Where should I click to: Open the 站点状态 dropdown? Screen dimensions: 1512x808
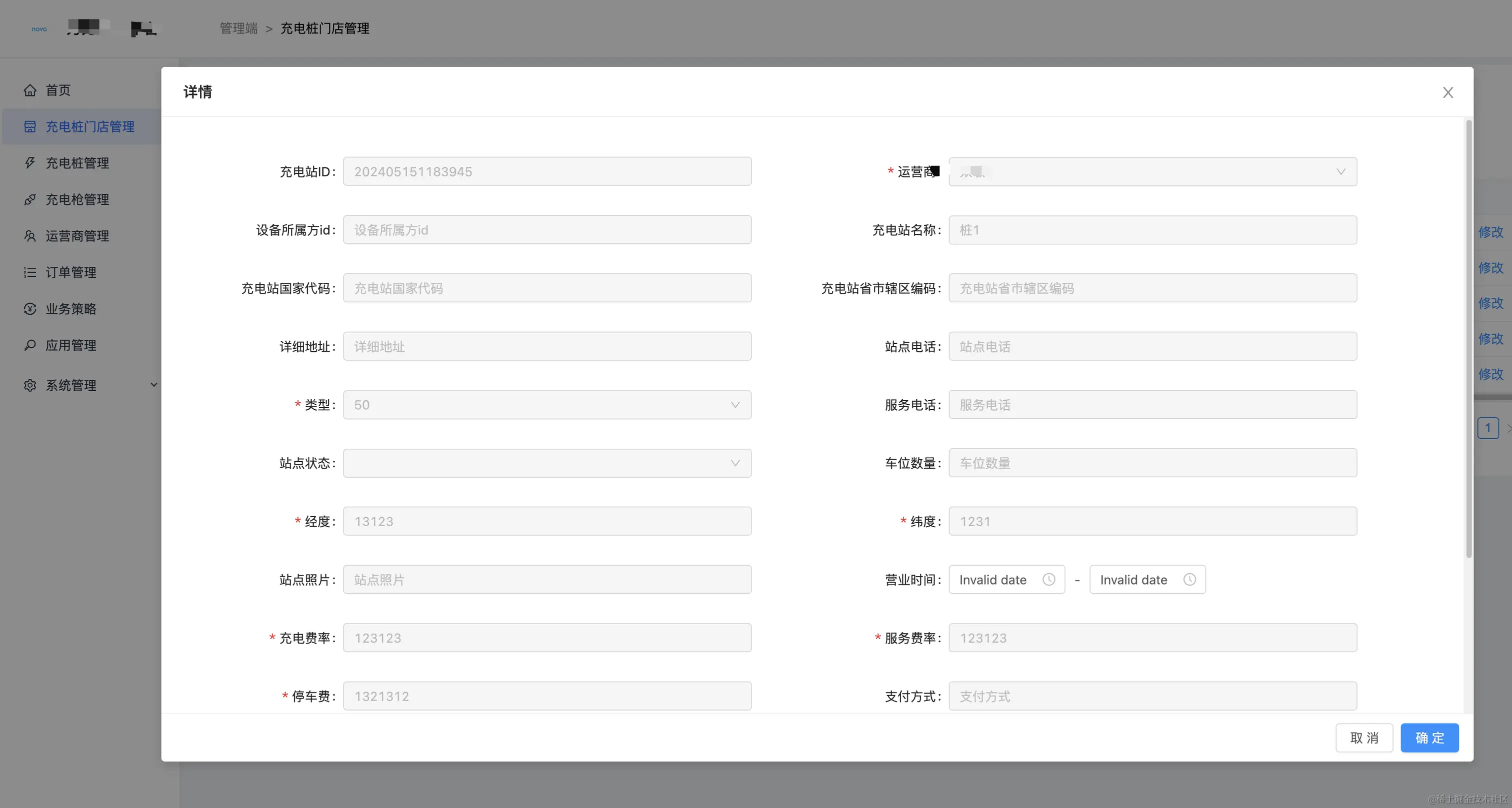[546, 464]
